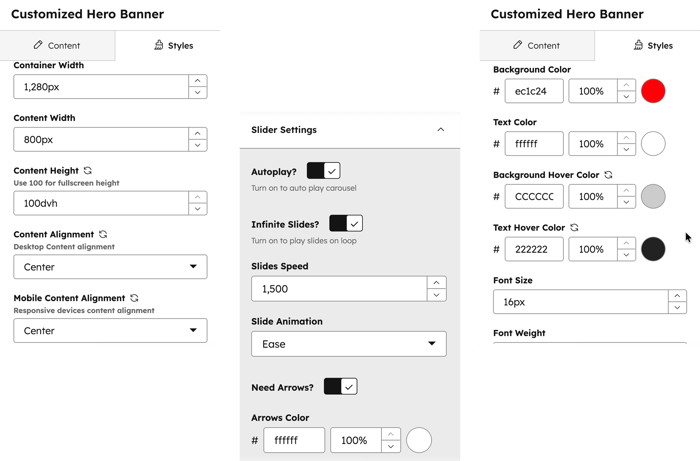Increase Container Width with up stepper arrow
The width and height of the screenshot is (700, 461).
coord(198,80)
